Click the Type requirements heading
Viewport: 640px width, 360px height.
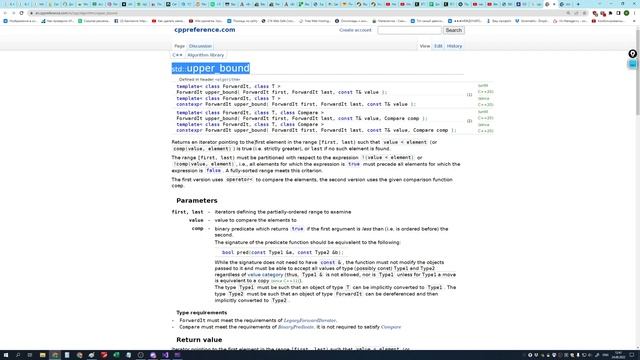[202, 313]
